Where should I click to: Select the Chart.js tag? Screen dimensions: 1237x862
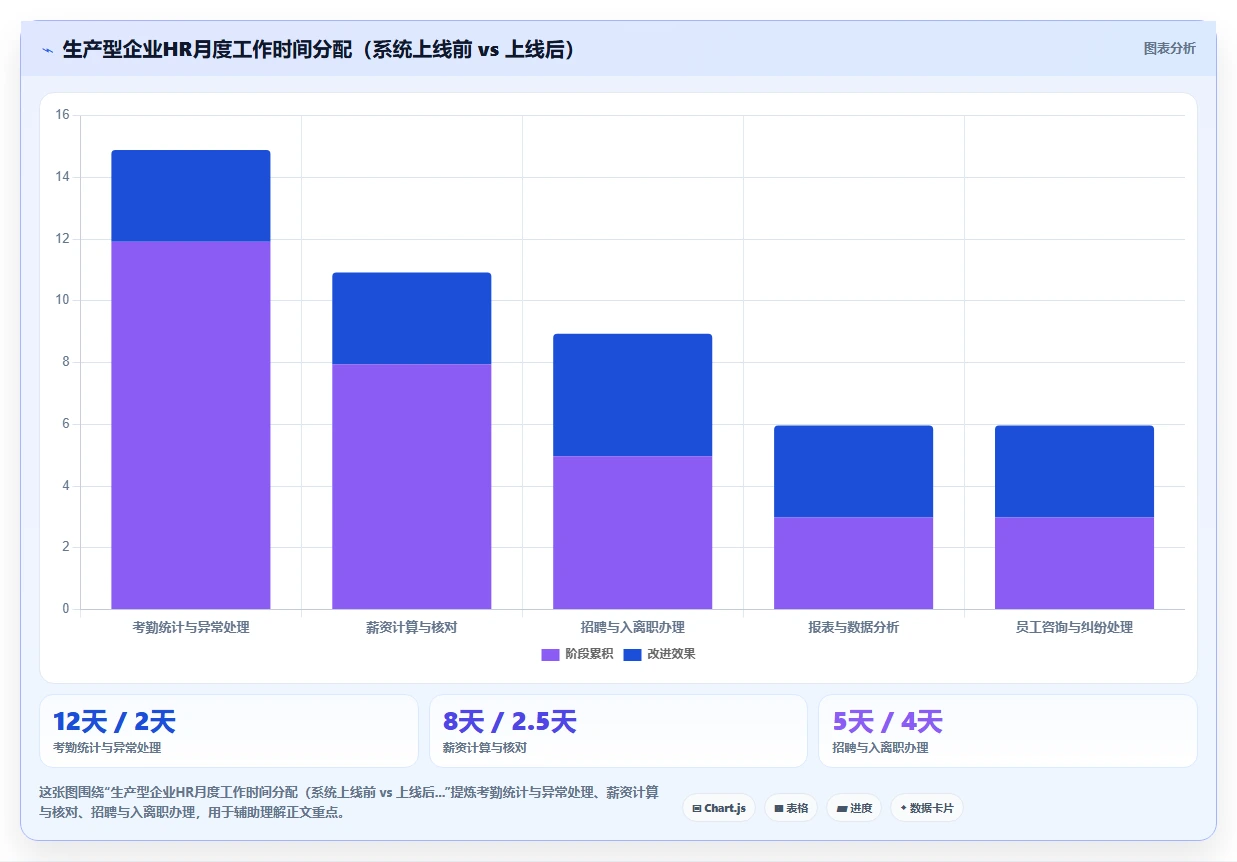coord(719,808)
